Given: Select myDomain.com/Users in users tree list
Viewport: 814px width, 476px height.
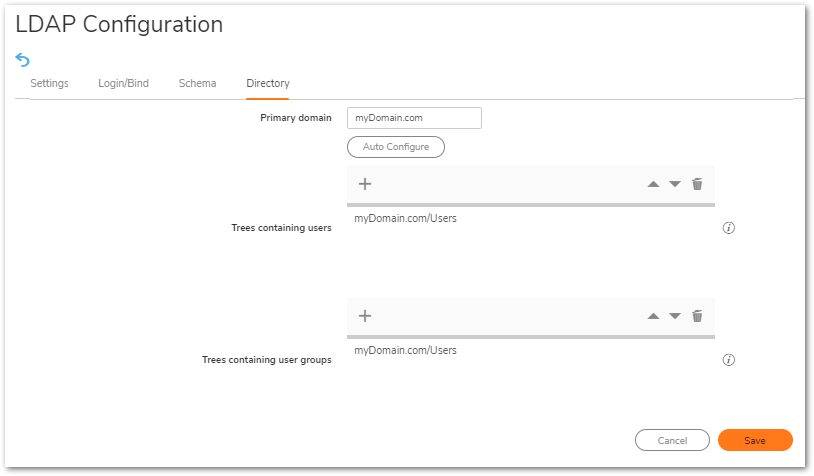Looking at the screenshot, I should [406, 218].
